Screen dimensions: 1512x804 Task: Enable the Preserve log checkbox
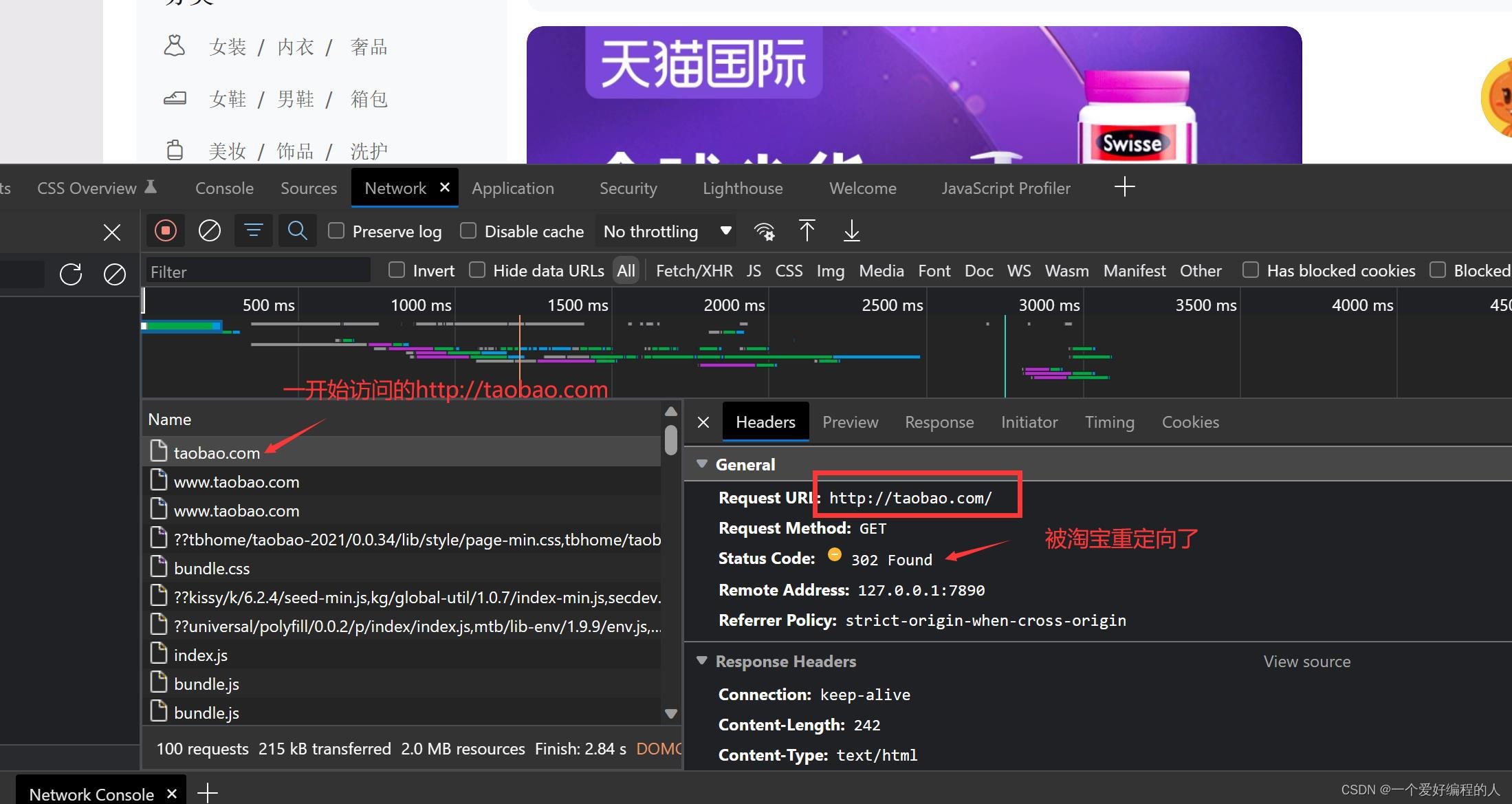(336, 230)
